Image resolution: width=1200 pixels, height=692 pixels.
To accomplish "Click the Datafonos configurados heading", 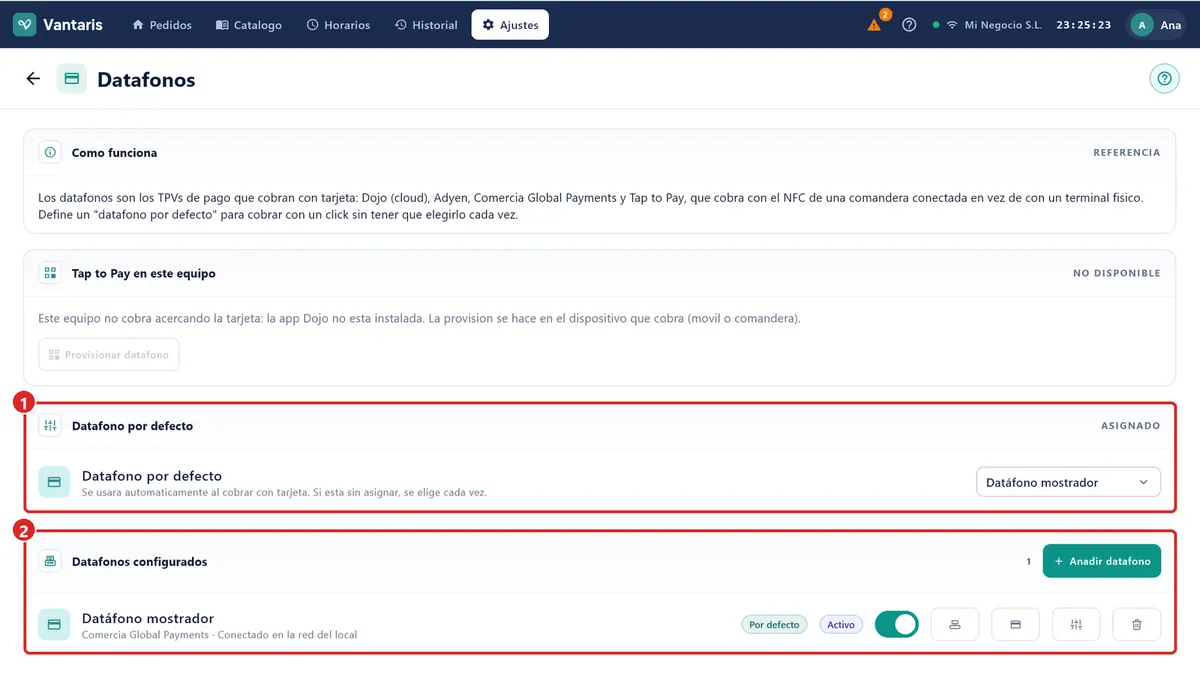I will [x=140, y=562].
